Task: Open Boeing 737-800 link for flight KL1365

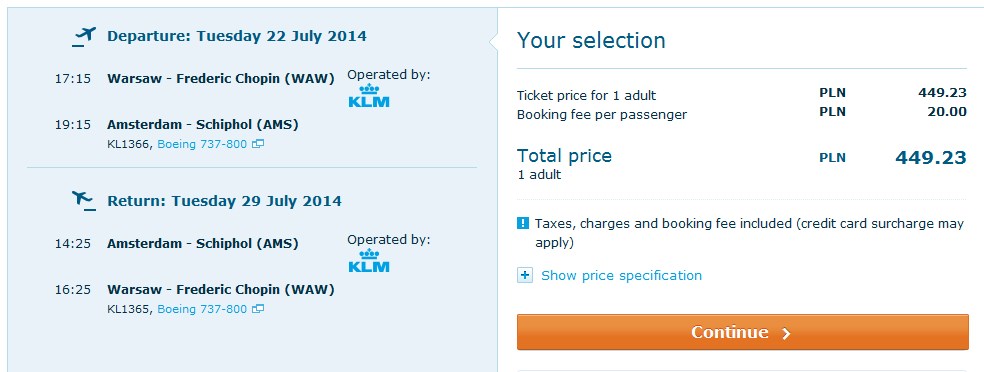Action: point(202,309)
